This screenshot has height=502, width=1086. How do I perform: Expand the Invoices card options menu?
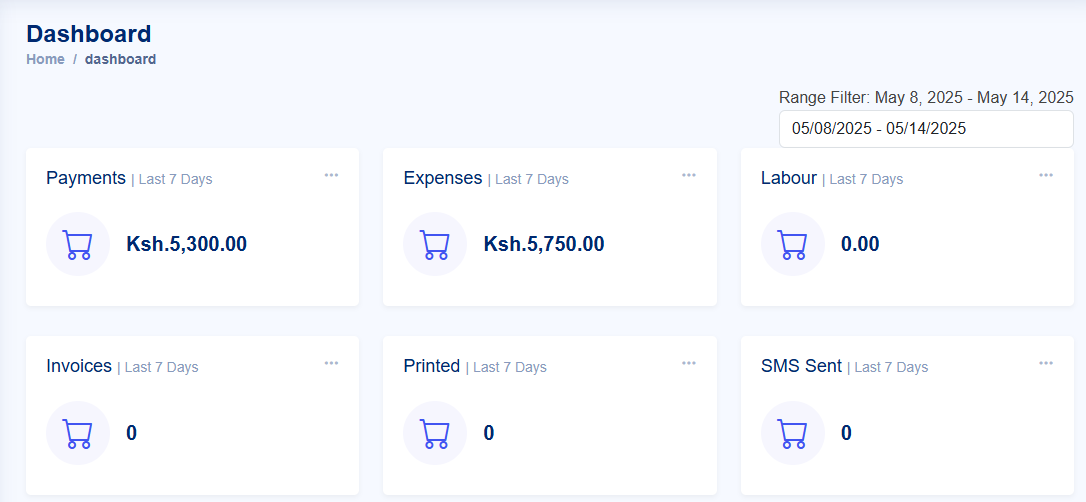tap(331, 363)
